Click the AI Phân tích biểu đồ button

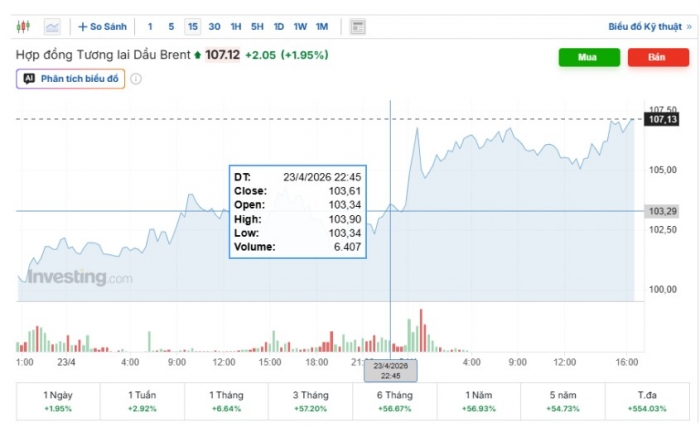(70, 79)
